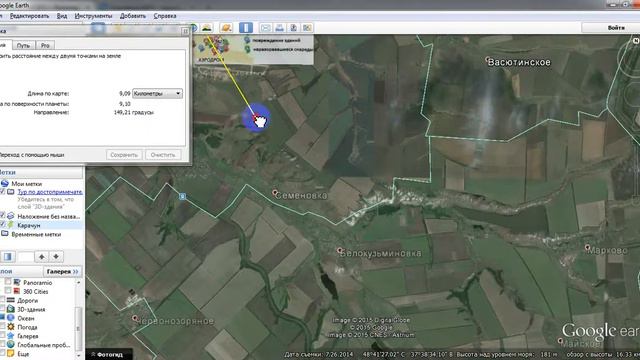Switch to the Pro tab in ruler dialog
The image size is (640, 360).
pos(45,45)
